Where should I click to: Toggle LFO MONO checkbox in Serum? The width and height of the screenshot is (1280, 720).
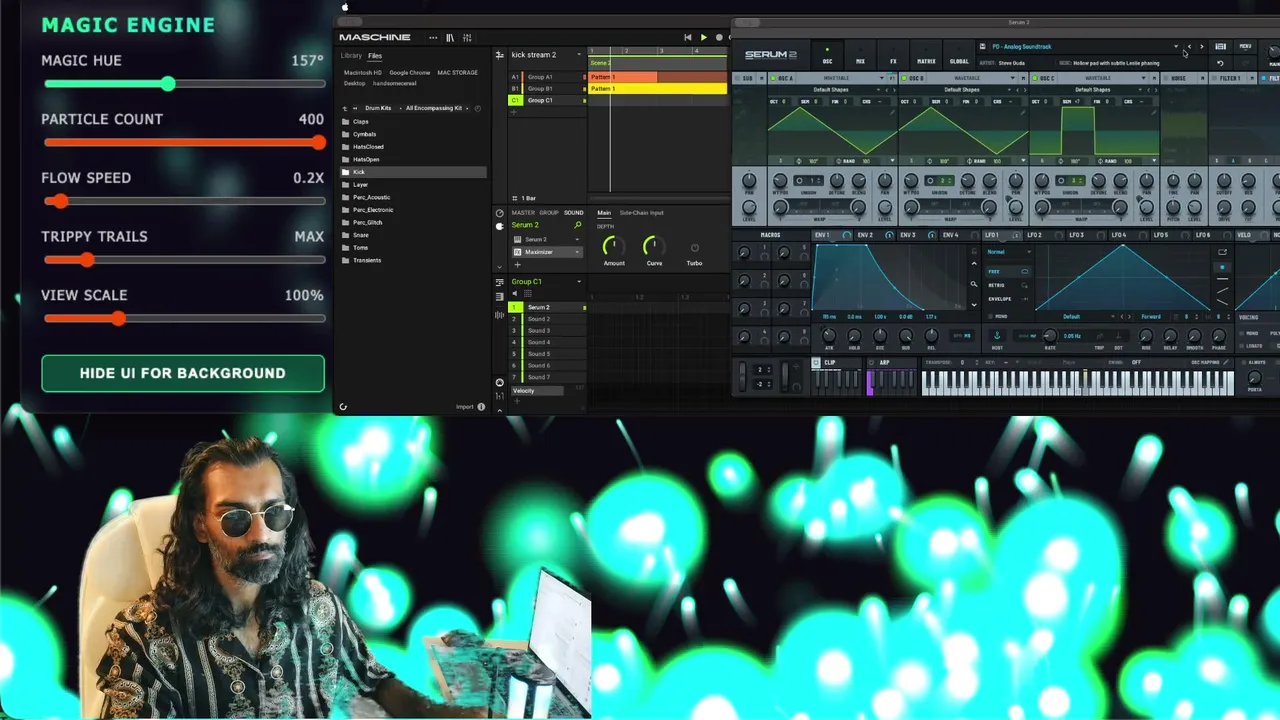click(989, 316)
